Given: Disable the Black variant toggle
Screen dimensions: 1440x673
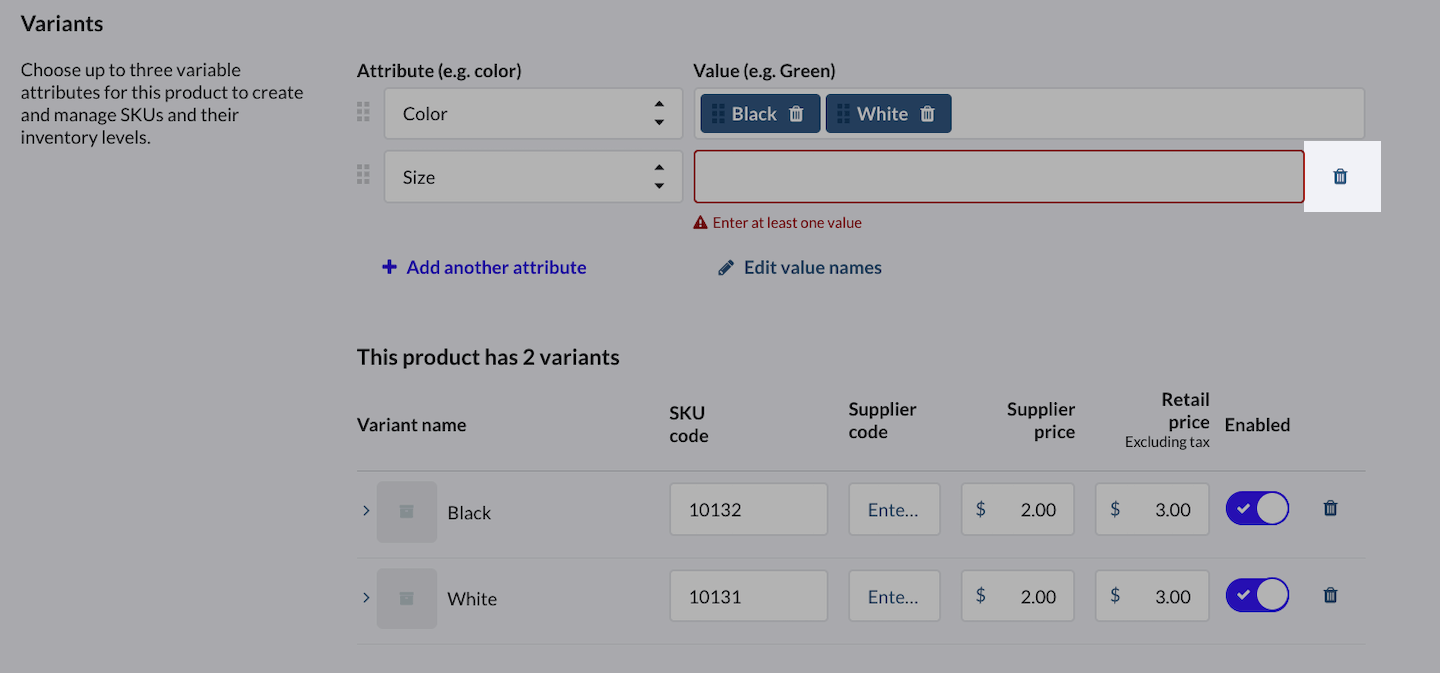Looking at the screenshot, I should coord(1257,509).
